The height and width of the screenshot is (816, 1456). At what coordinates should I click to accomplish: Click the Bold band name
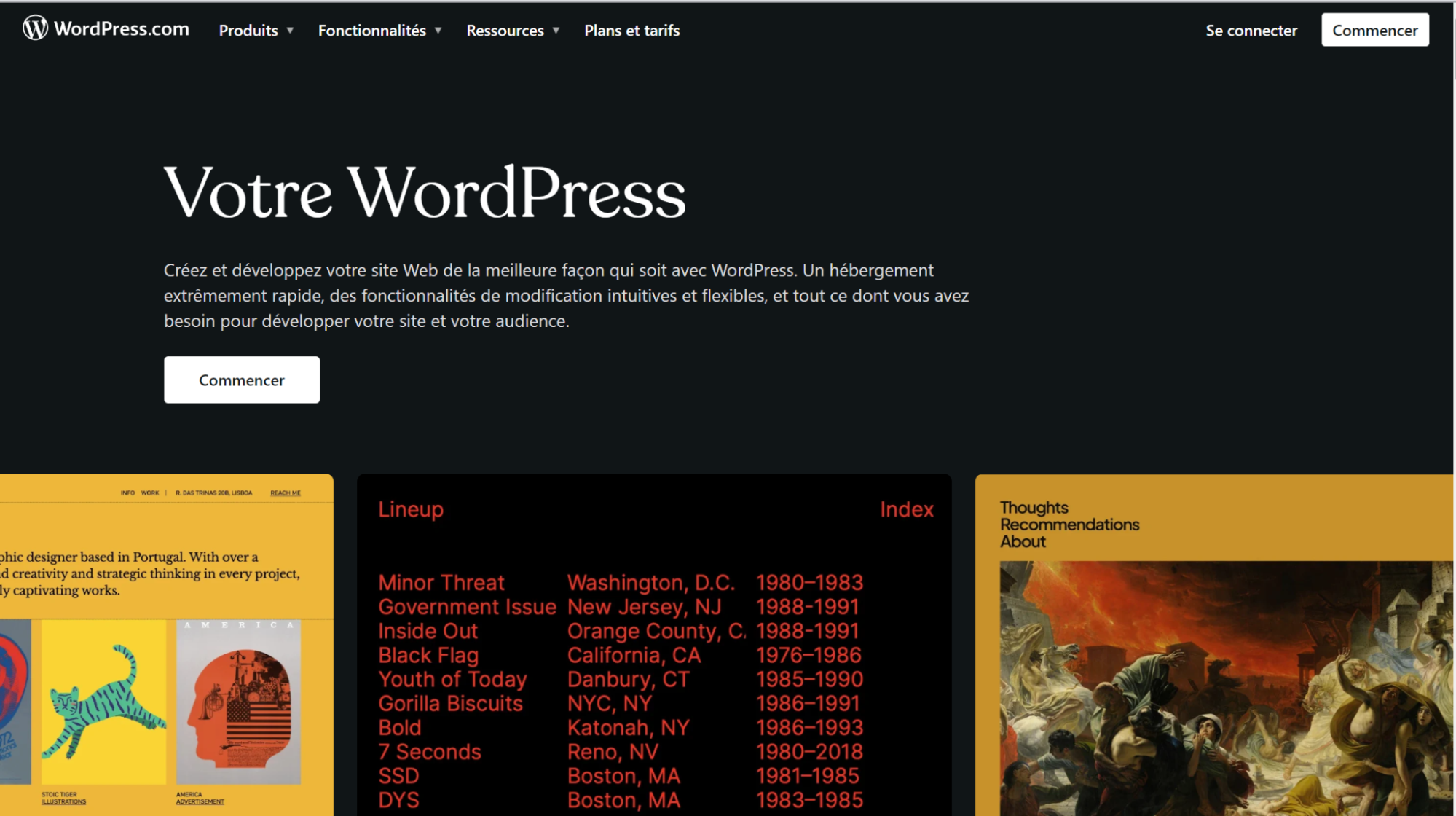coord(399,727)
